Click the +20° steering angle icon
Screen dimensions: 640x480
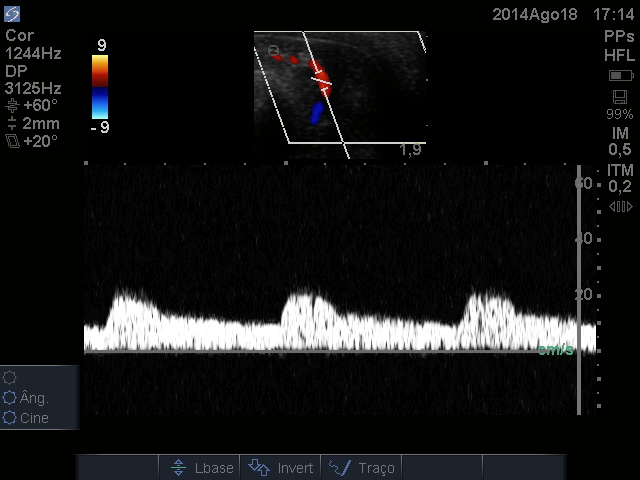(x=12, y=141)
